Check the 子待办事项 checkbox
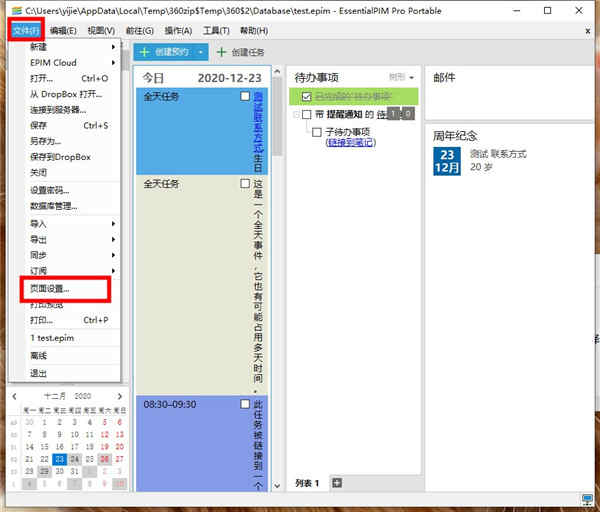Viewport: 600px width, 512px height. 316,132
